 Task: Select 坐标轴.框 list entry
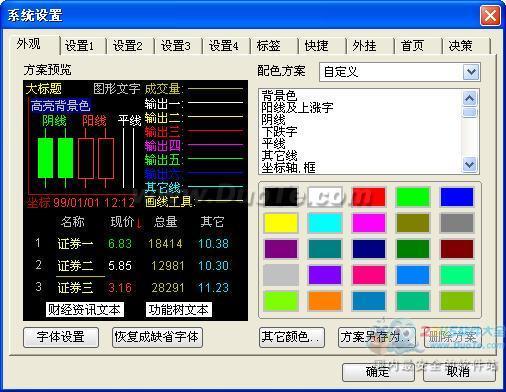click(288, 167)
